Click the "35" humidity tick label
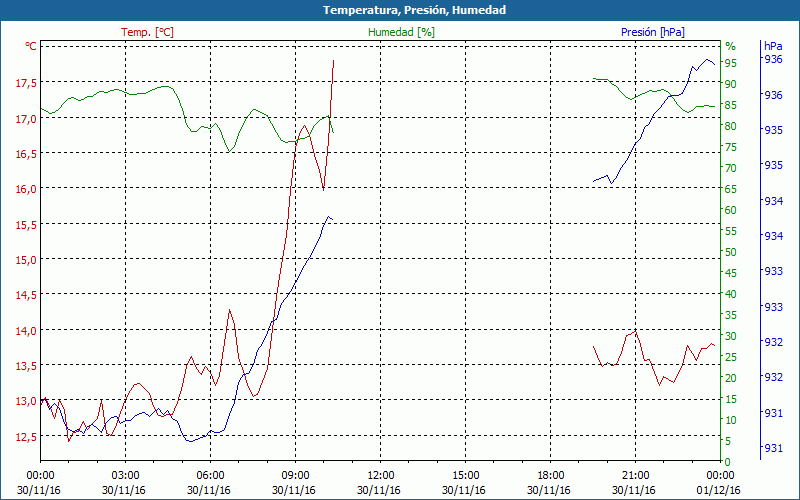Viewport: 800px width, 500px height. point(731,315)
